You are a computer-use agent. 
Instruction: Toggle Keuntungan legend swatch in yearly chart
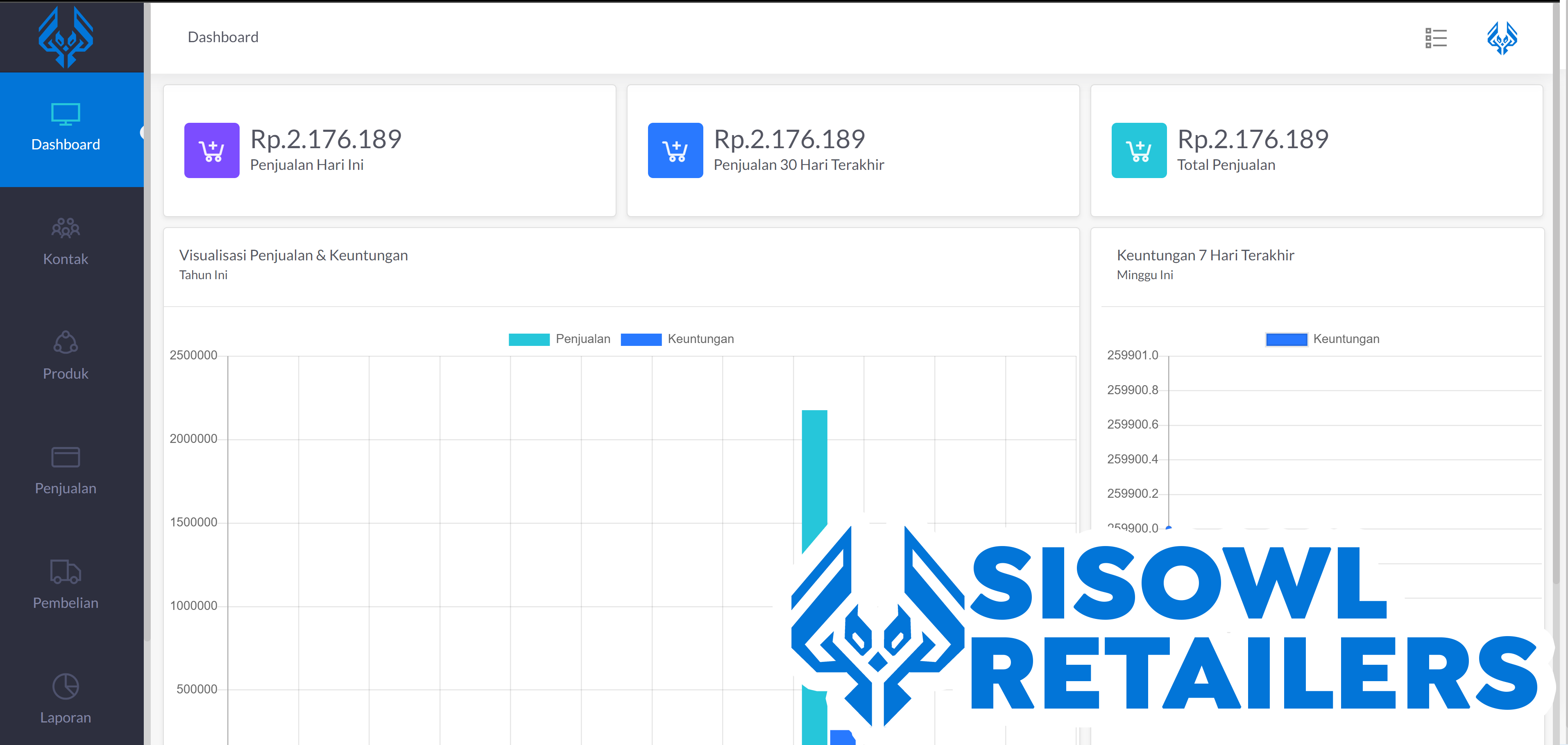click(641, 339)
